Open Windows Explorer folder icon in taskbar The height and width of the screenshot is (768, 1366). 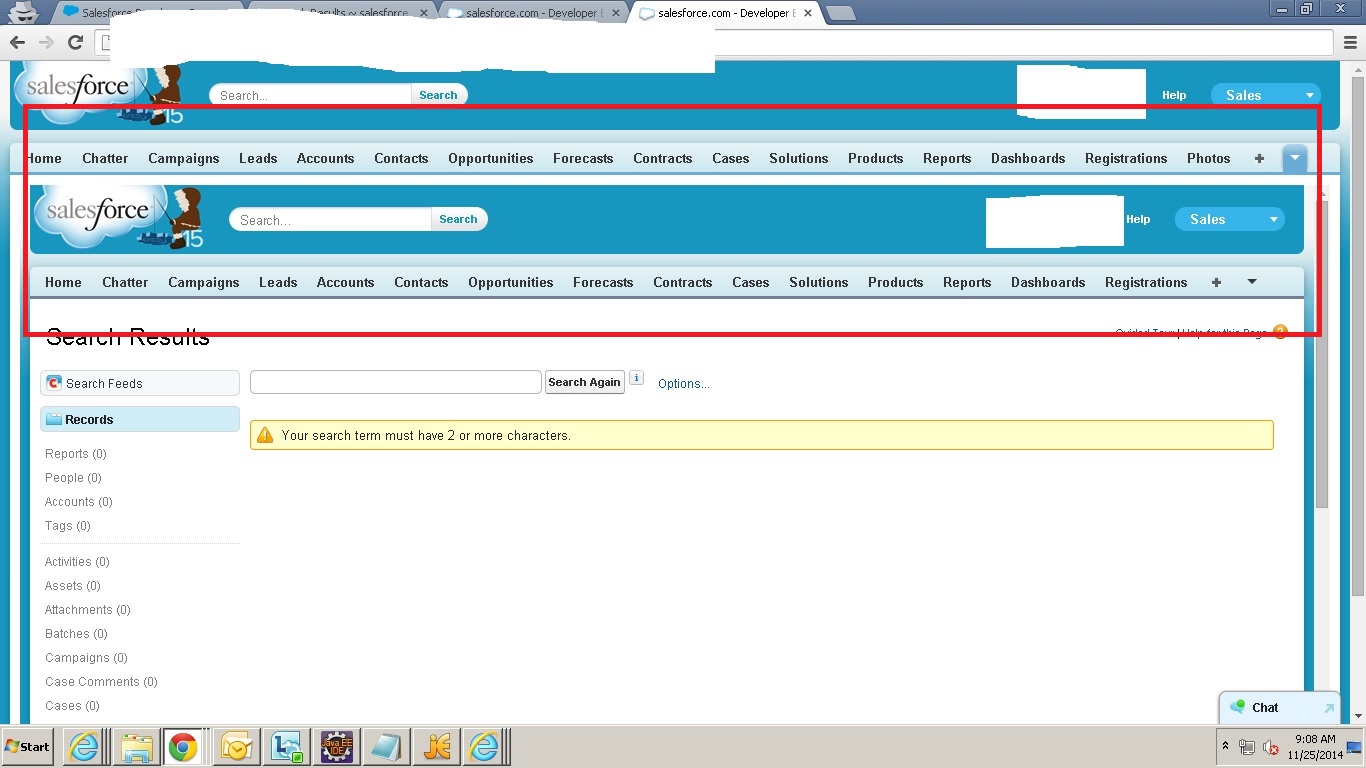[x=136, y=746]
